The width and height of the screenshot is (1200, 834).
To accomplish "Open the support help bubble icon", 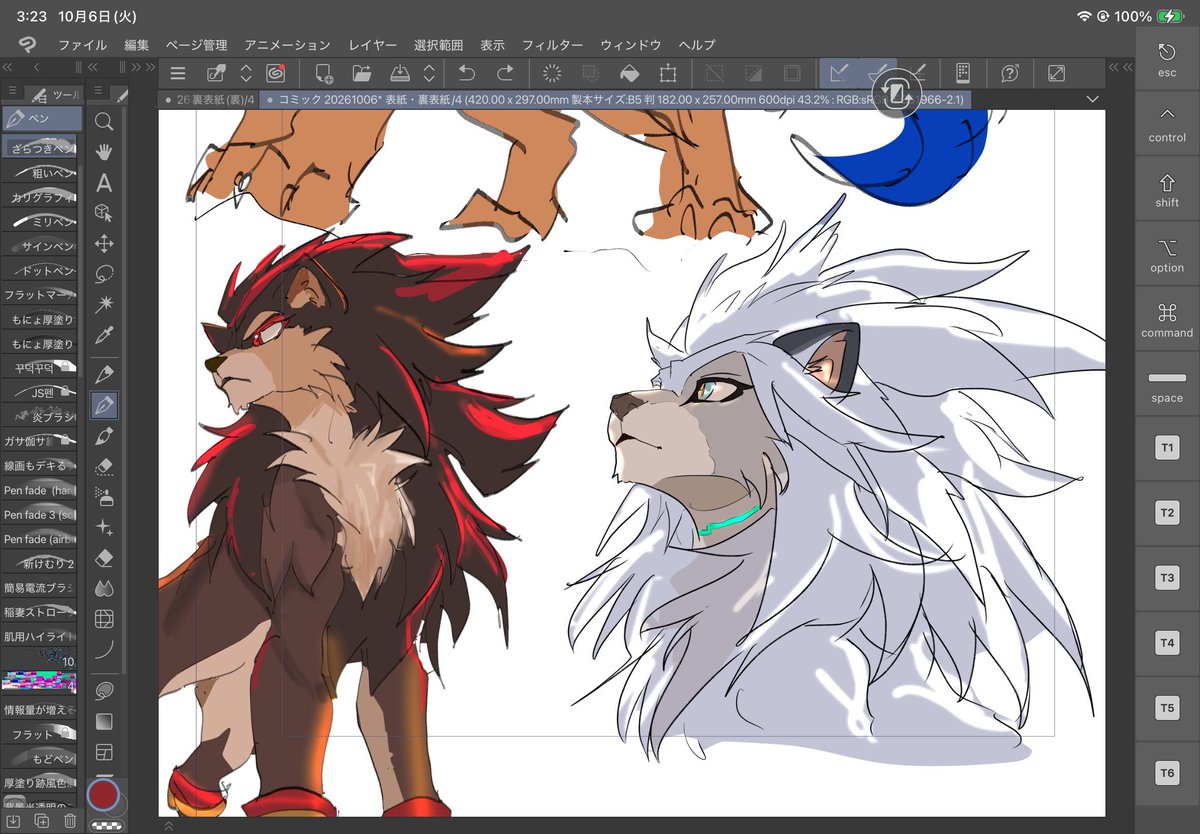I will point(1009,73).
